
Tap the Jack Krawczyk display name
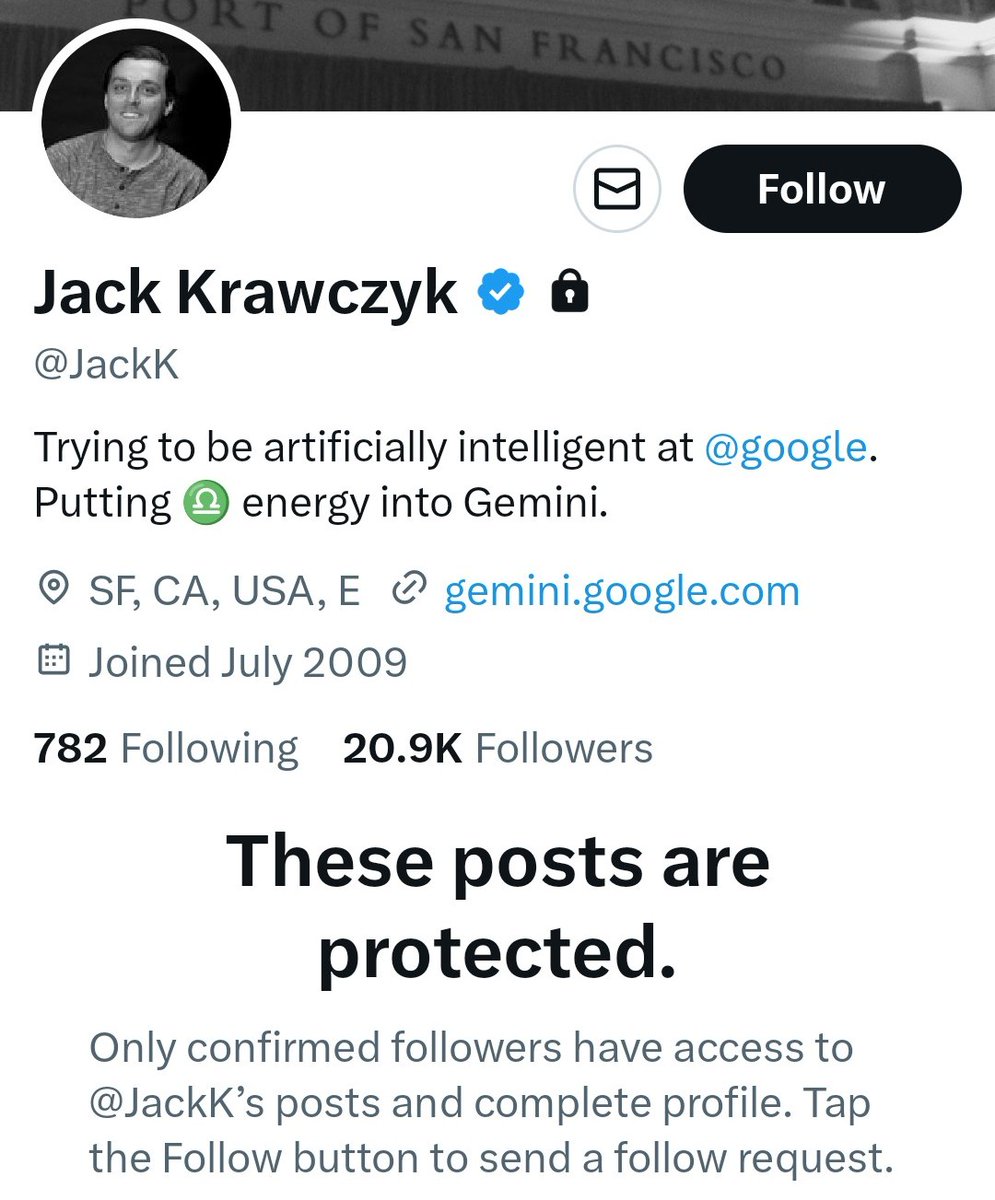click(245, 293)
